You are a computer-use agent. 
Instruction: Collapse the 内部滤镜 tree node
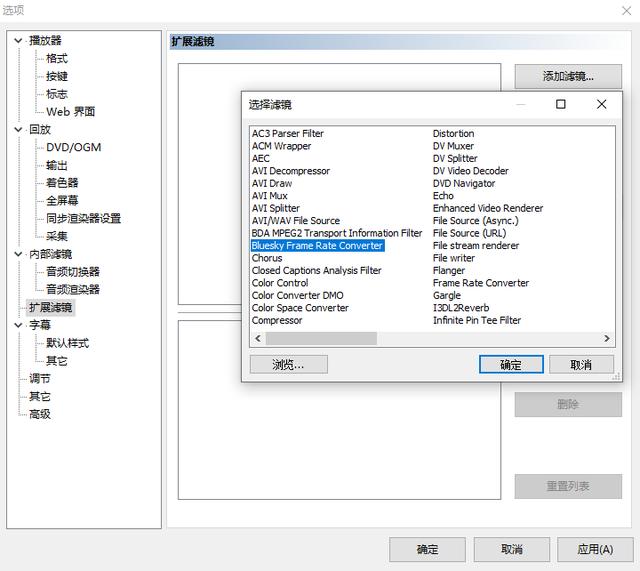(x=18, y=254)
